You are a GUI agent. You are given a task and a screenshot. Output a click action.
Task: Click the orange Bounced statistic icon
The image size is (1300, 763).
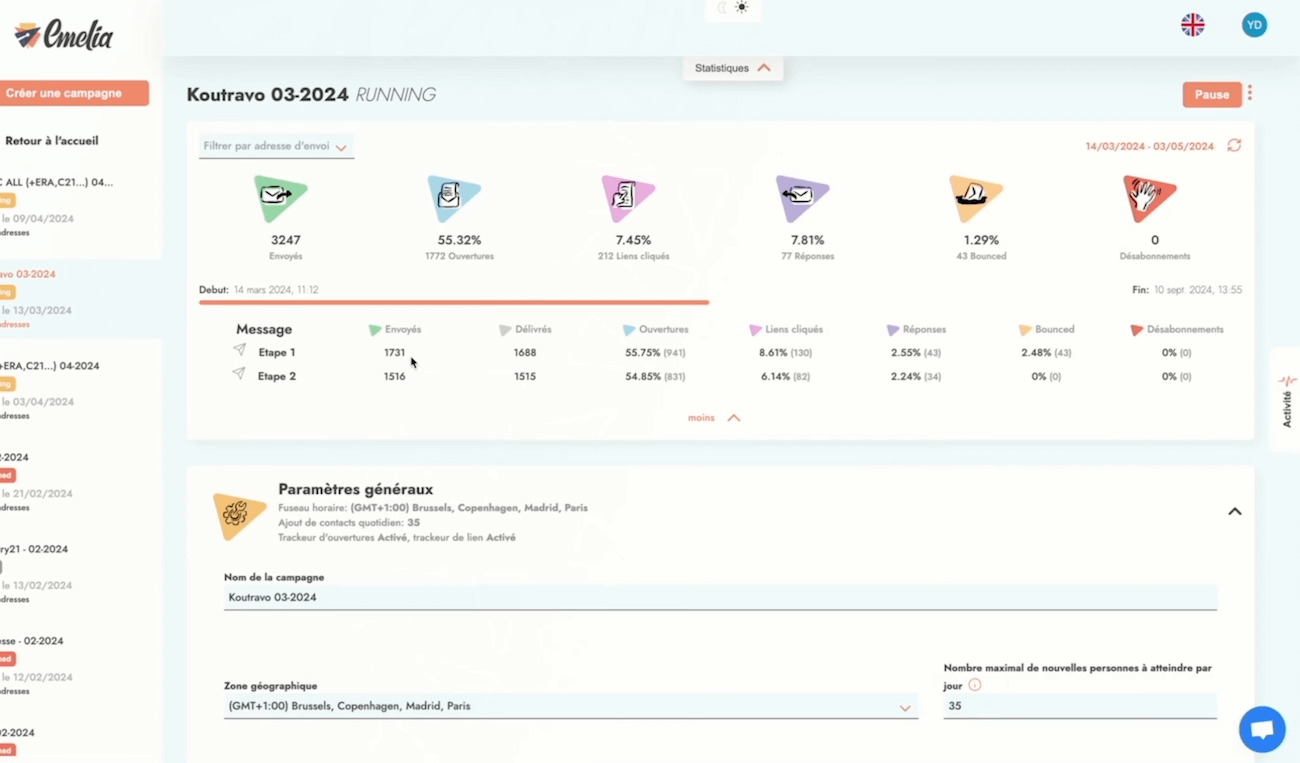click(x=975, y=199)
